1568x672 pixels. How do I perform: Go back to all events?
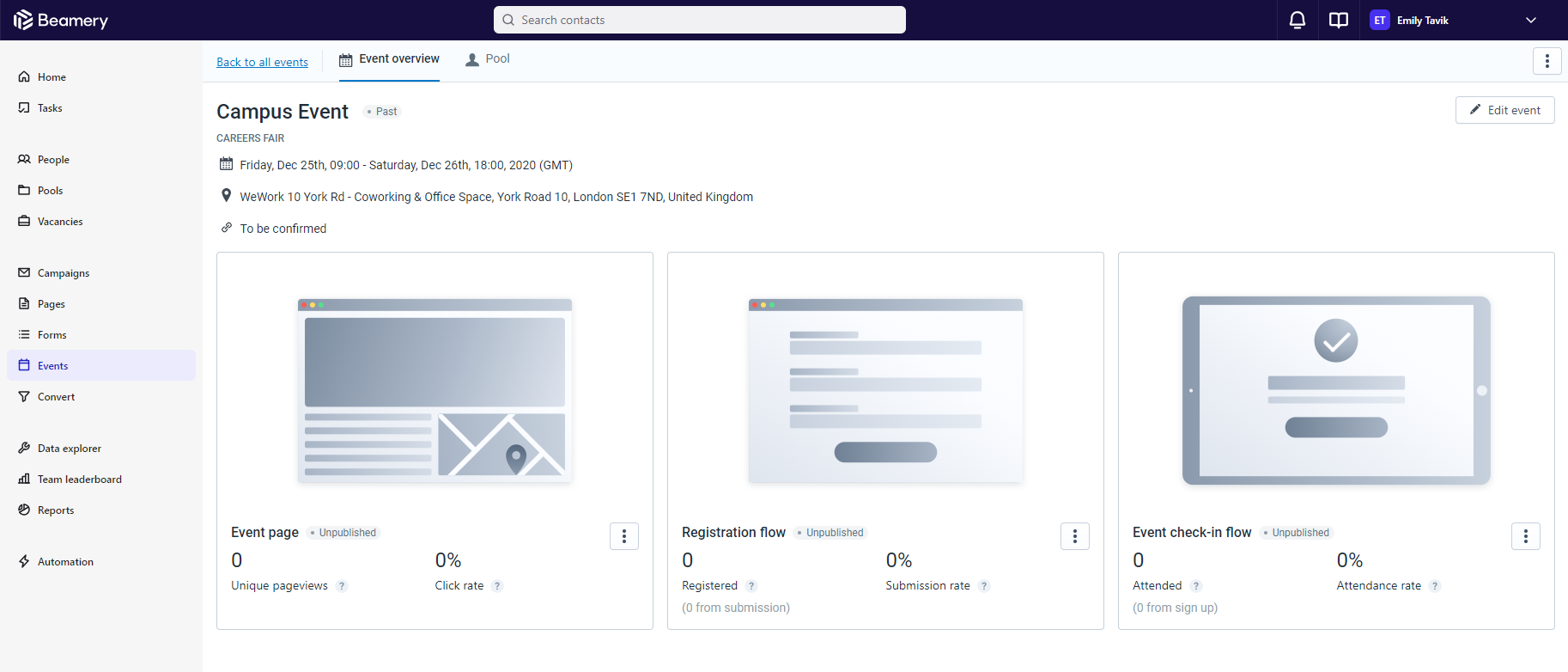pyautogui.click(x=262, y=62)
